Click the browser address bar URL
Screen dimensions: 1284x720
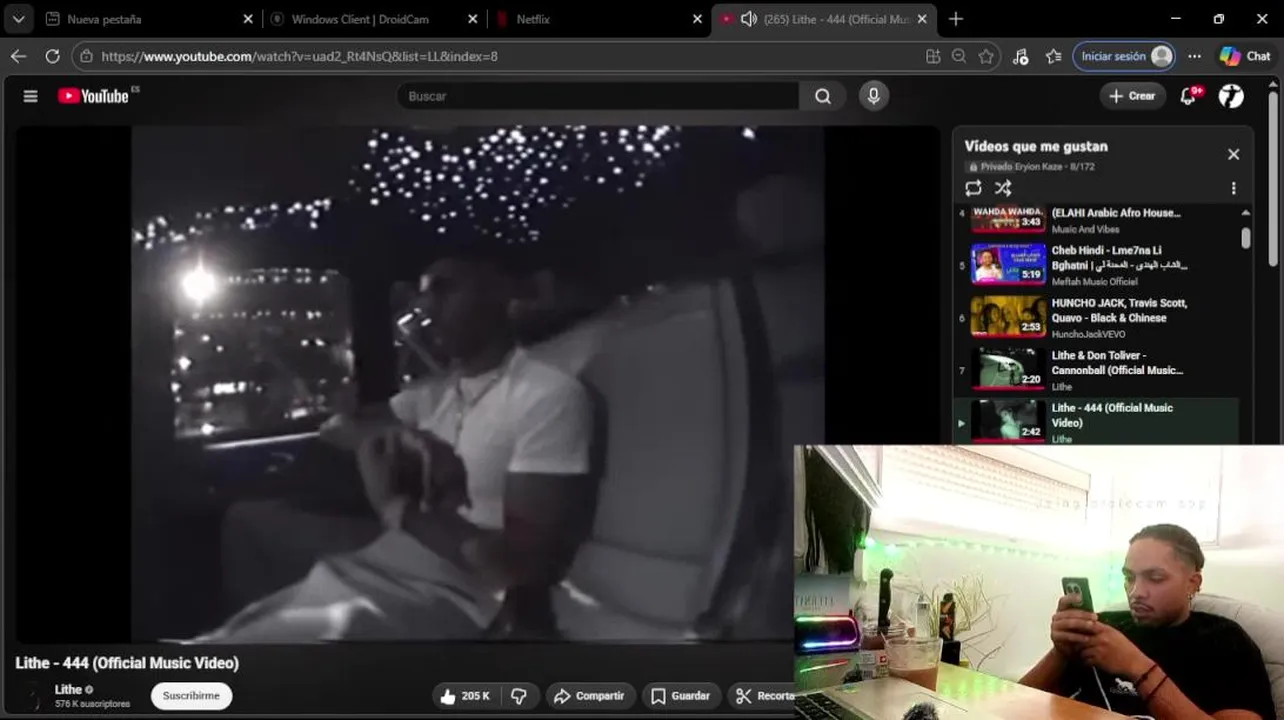click(x=300, y=56)
